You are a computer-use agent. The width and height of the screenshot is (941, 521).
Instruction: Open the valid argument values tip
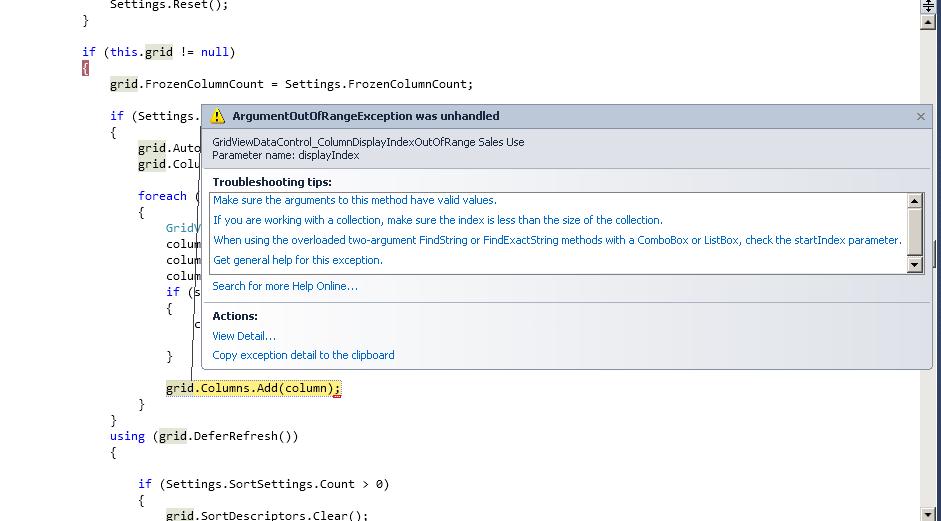tap(354, 200)
